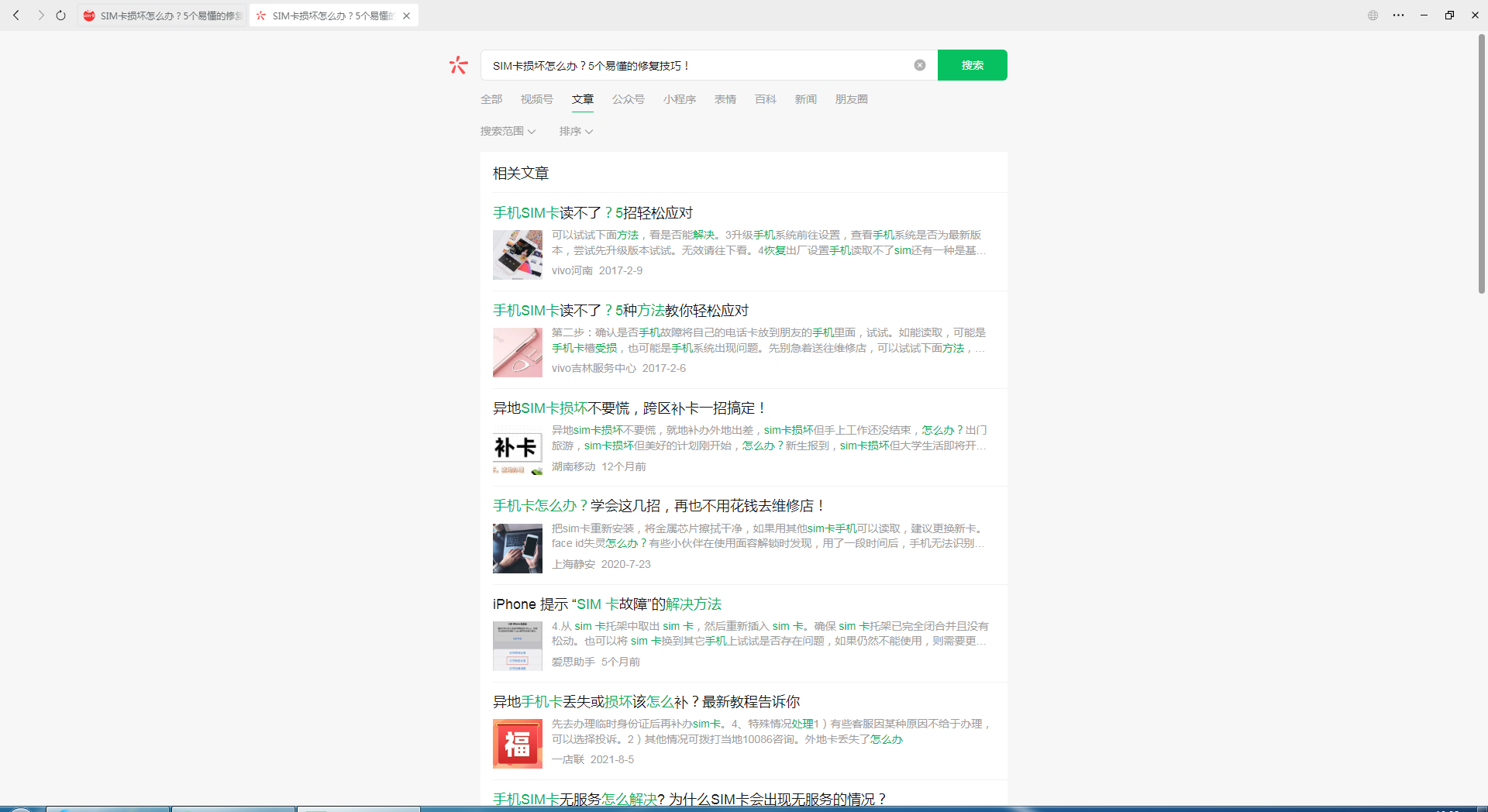This screenshot has width=1488, height=812.
Task: Click the page vertical scrollbar thumb
Action: click(1482, 163)
